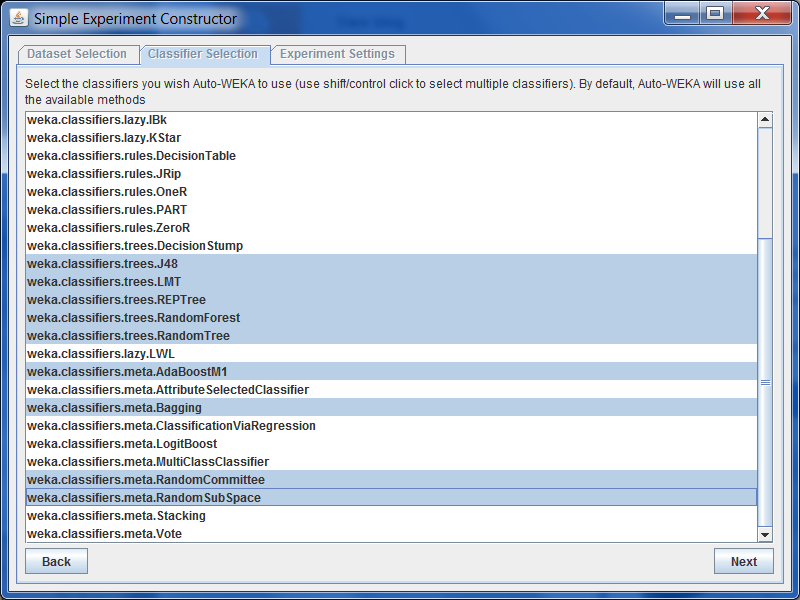Minimize the Simple Experiment Constructor window

[682, 14]
